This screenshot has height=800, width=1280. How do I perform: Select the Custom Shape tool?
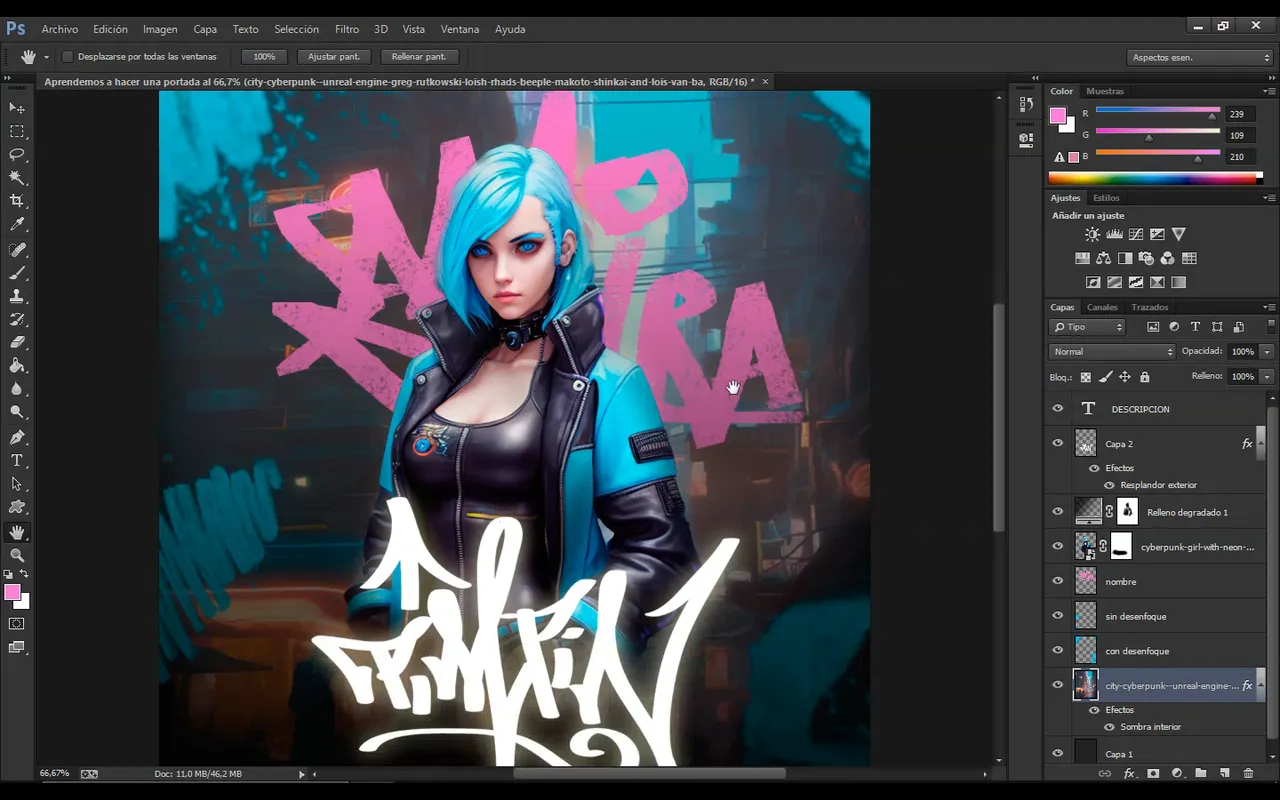17,508
